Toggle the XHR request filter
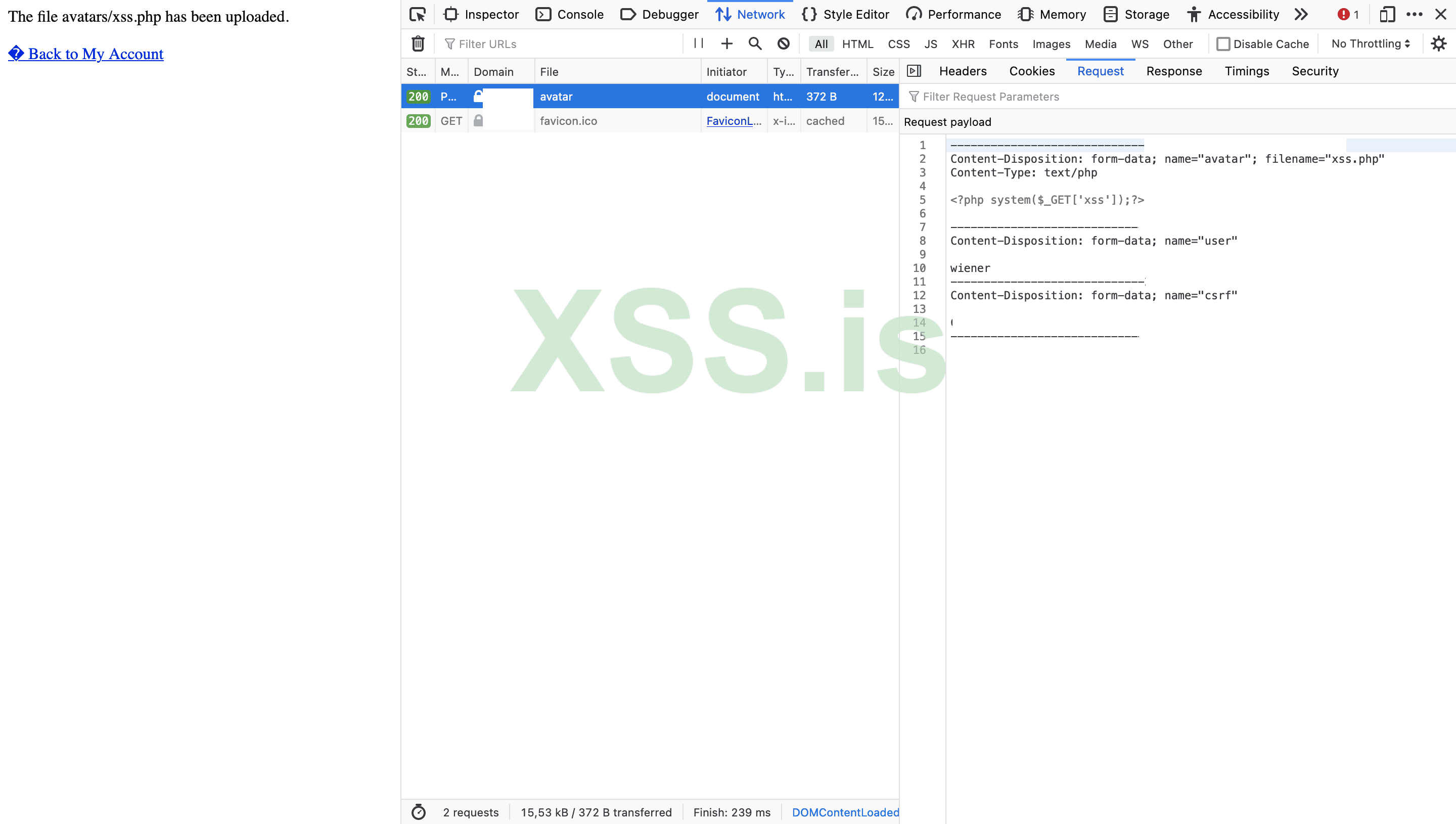This screenshot has height=824, width=1456. click(x=963, y=43)
